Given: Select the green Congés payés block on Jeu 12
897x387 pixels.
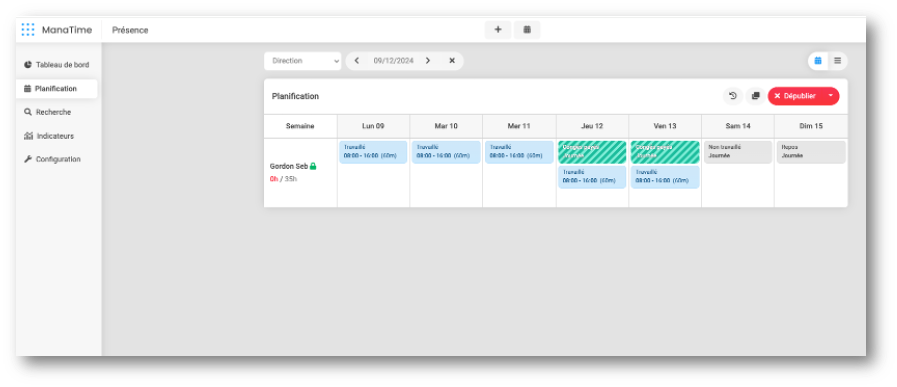Looking at the screenshot, I should (592, 152).
